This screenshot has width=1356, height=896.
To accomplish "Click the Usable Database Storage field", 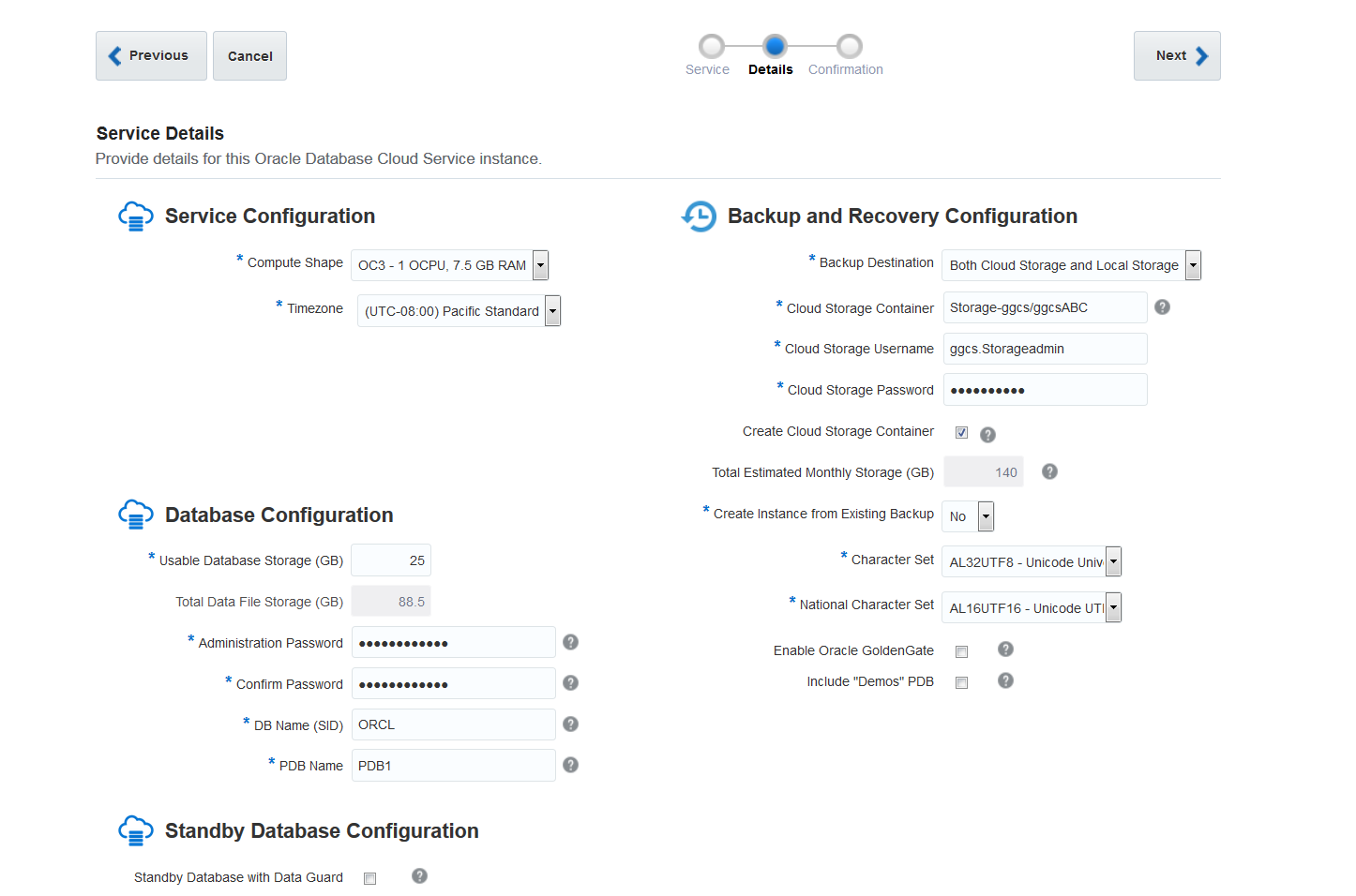I will pyautogui.click(x=391, y=560).
